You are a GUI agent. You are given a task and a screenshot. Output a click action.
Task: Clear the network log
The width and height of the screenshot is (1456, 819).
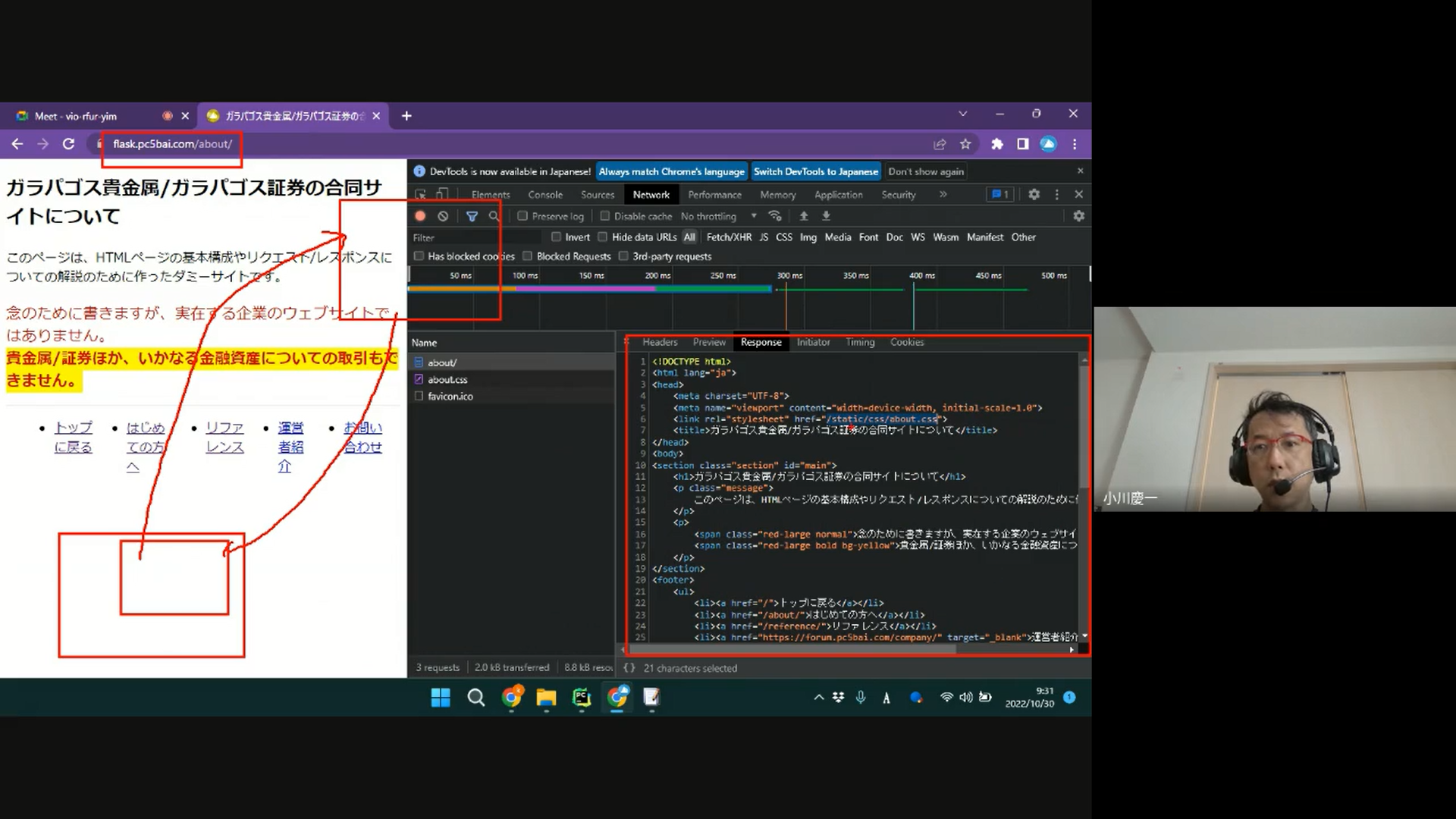pyautogui.click(x=443, y=216)
